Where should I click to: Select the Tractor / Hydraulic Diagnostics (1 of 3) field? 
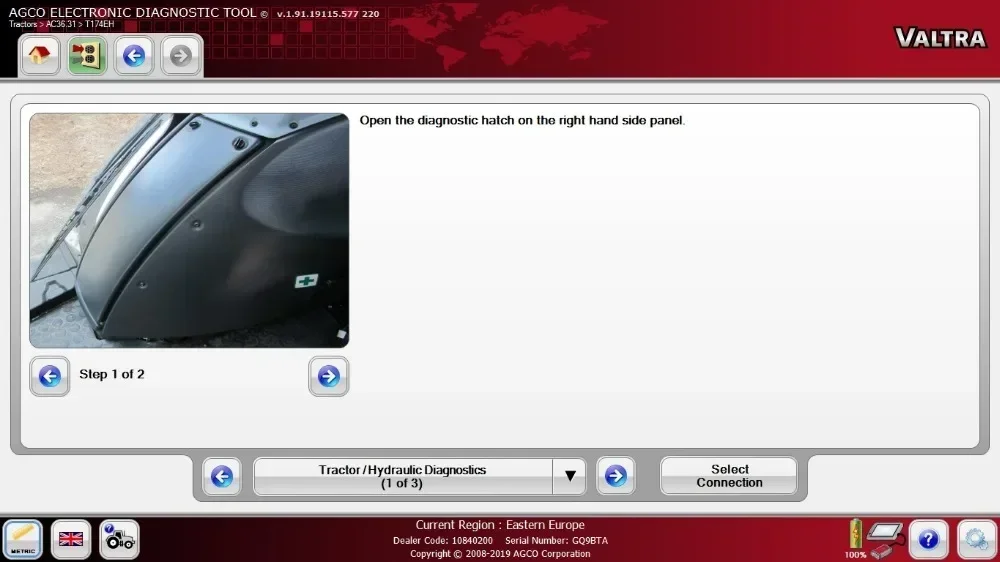coord(403,476)
